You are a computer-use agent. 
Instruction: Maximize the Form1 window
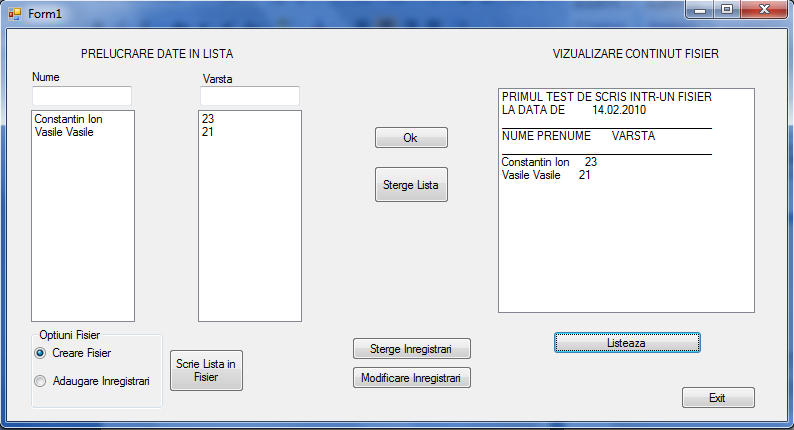click(727, 10)
